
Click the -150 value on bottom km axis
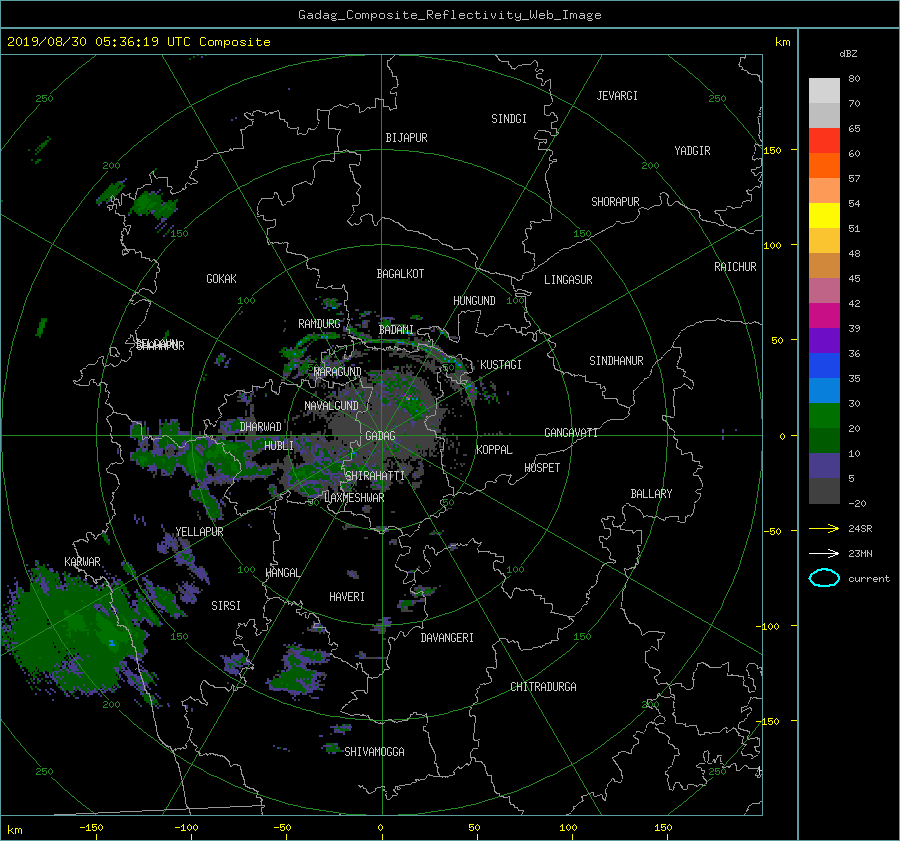(x=91, y=828)
